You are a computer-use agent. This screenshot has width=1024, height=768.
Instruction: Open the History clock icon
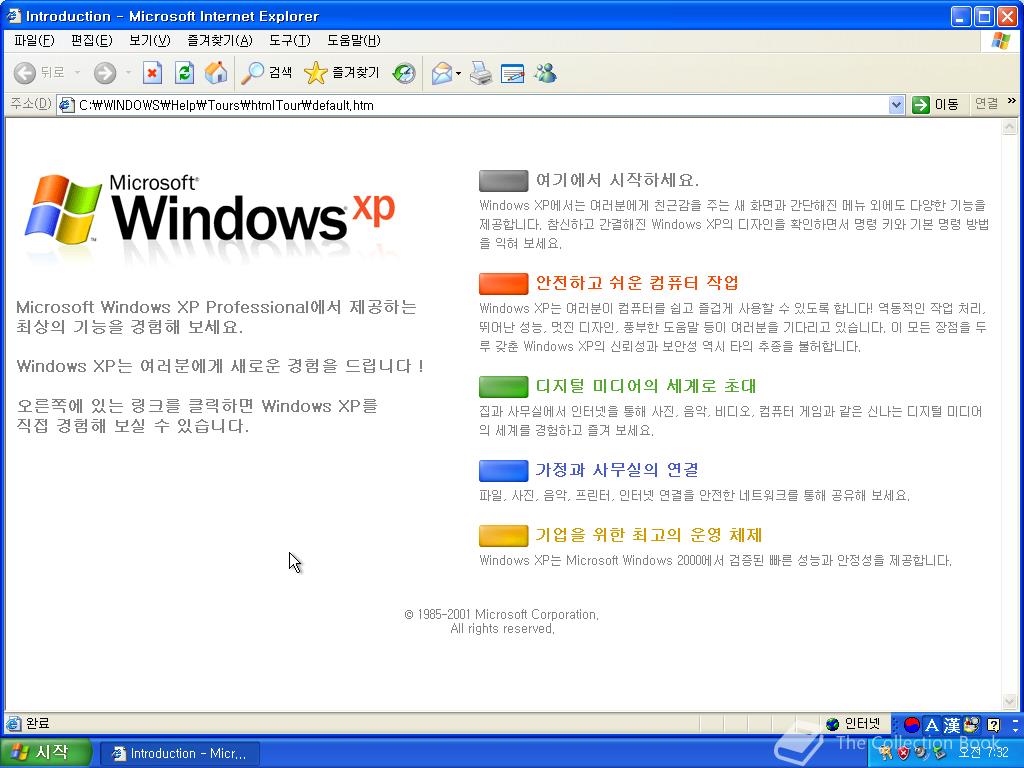tap(404, 72)
